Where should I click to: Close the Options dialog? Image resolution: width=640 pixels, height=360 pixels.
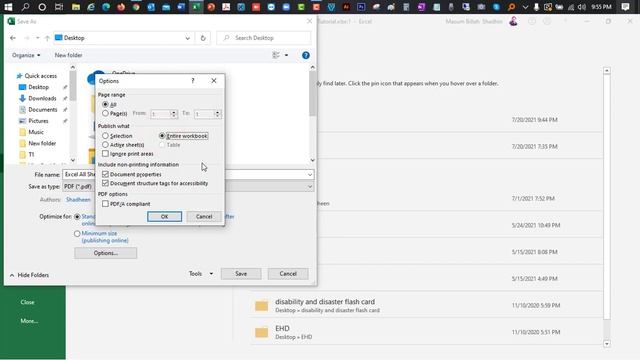pos(214,81)
